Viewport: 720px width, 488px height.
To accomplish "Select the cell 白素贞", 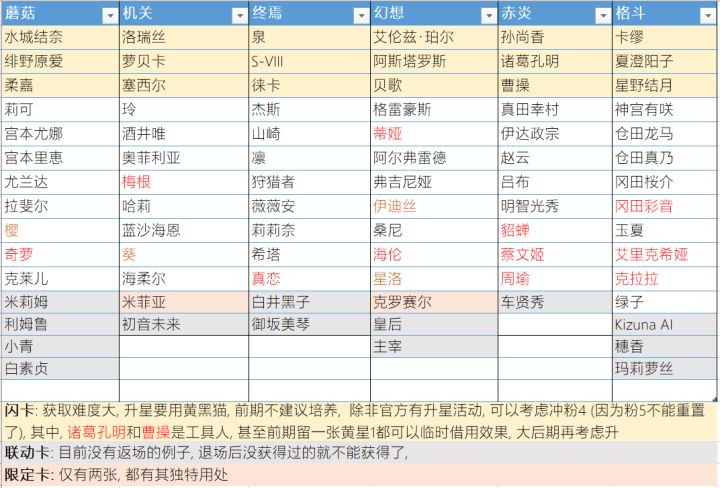I will click(x=60, y=369).
